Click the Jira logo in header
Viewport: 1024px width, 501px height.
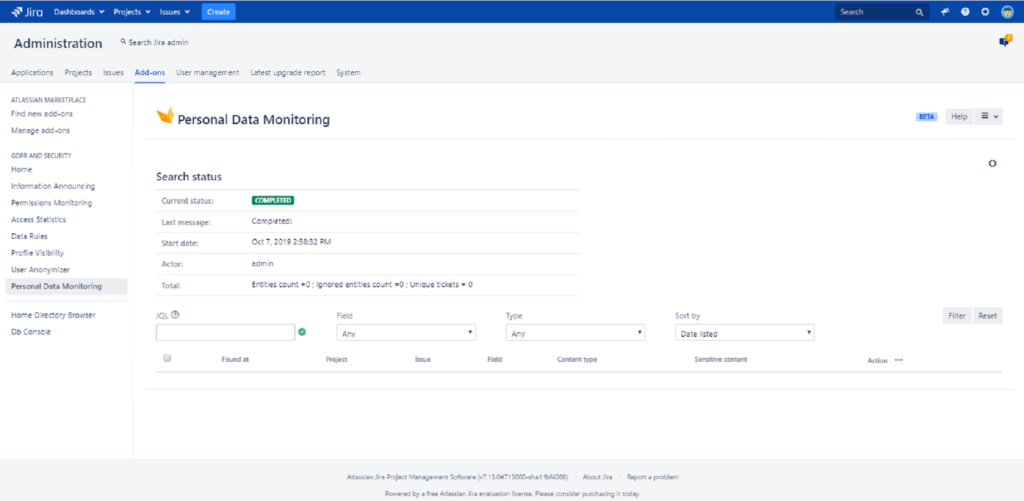pos(27,12)
